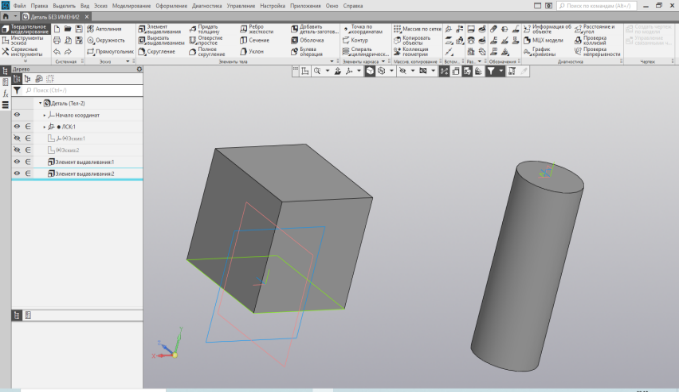679x392 pixels.
Task: Choose the Вырезать выдавливанием cut tool
Action: [x=161, y=40]
